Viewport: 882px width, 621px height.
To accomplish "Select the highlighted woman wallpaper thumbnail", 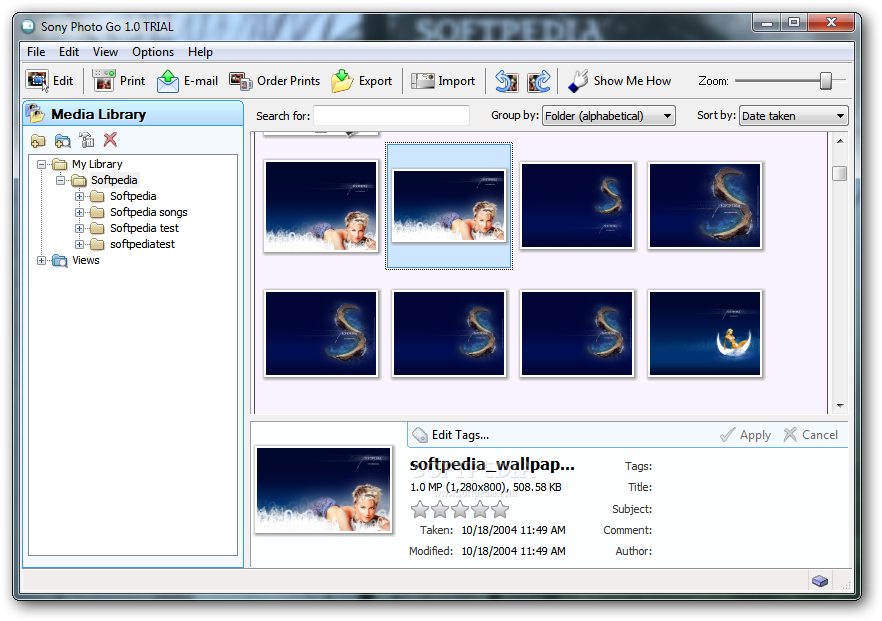I will tap(449, 206).
